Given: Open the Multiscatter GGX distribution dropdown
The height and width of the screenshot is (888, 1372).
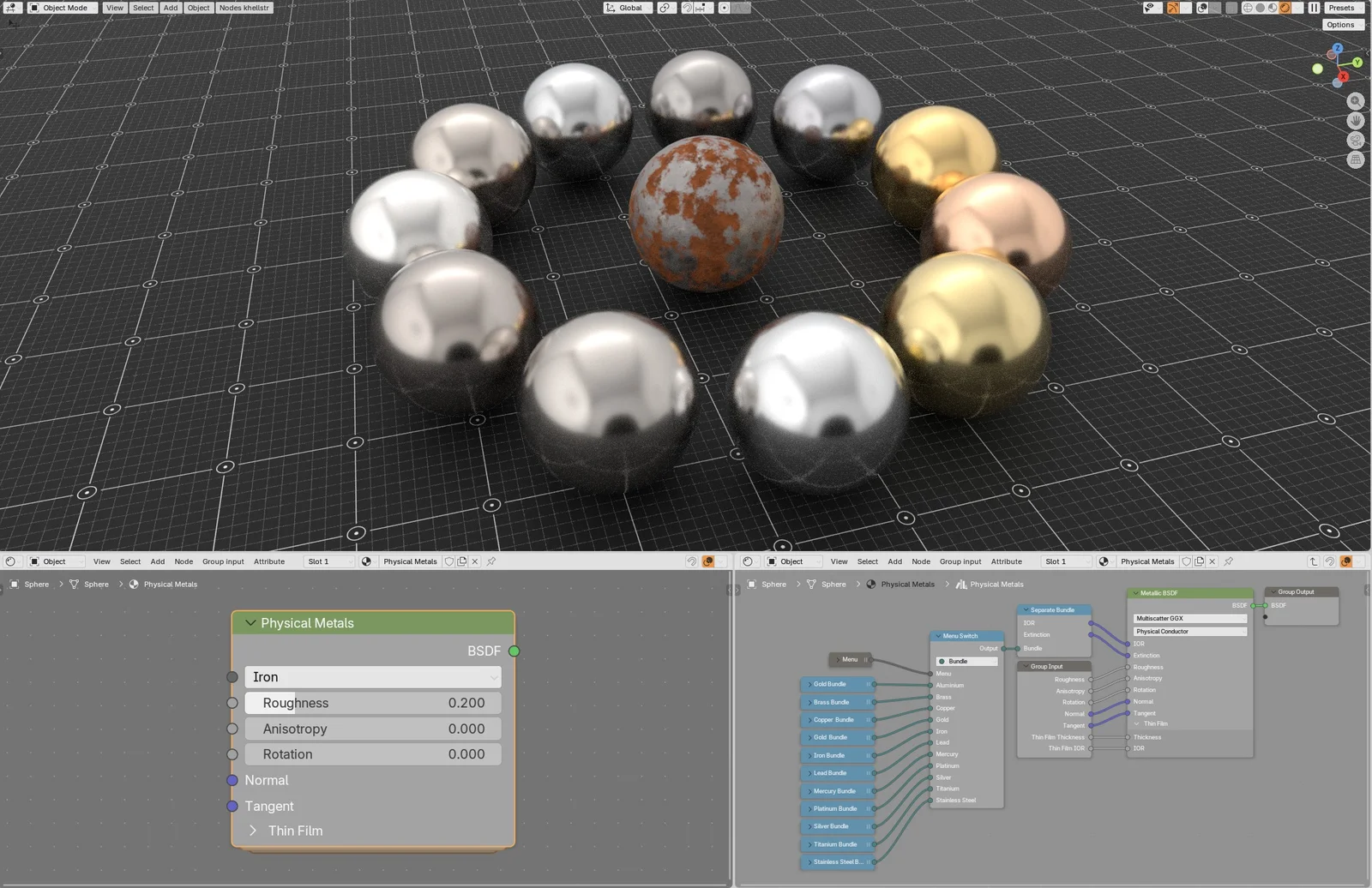Looking at the screenshot, I should (x=1189, y=618).
